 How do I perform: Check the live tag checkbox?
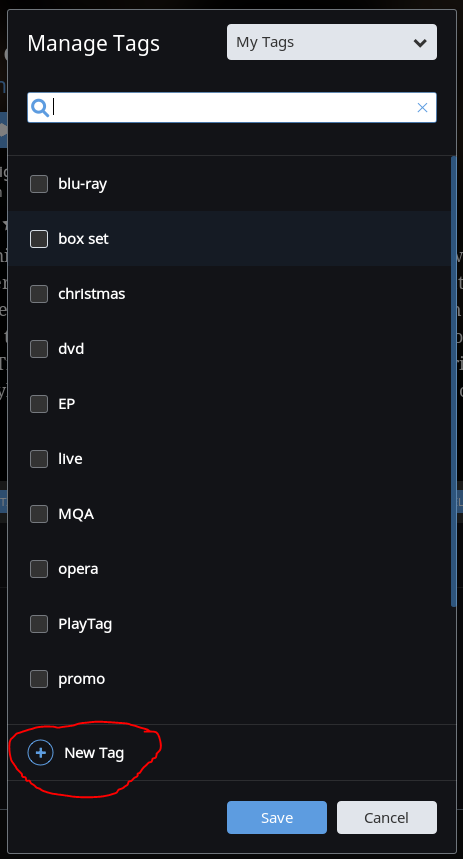[x=39, y=459]
